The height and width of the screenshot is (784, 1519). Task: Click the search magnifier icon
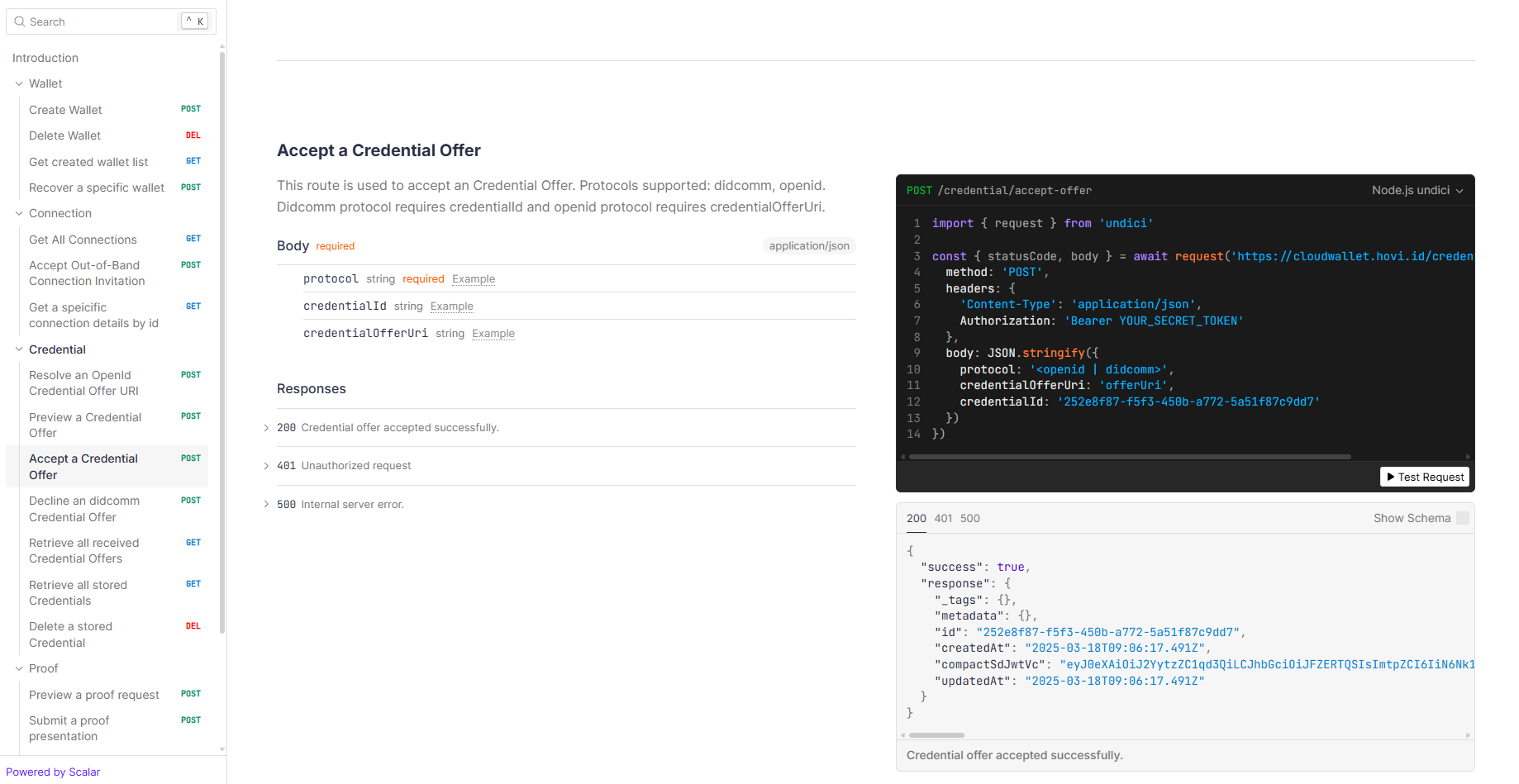coord(20,21)
